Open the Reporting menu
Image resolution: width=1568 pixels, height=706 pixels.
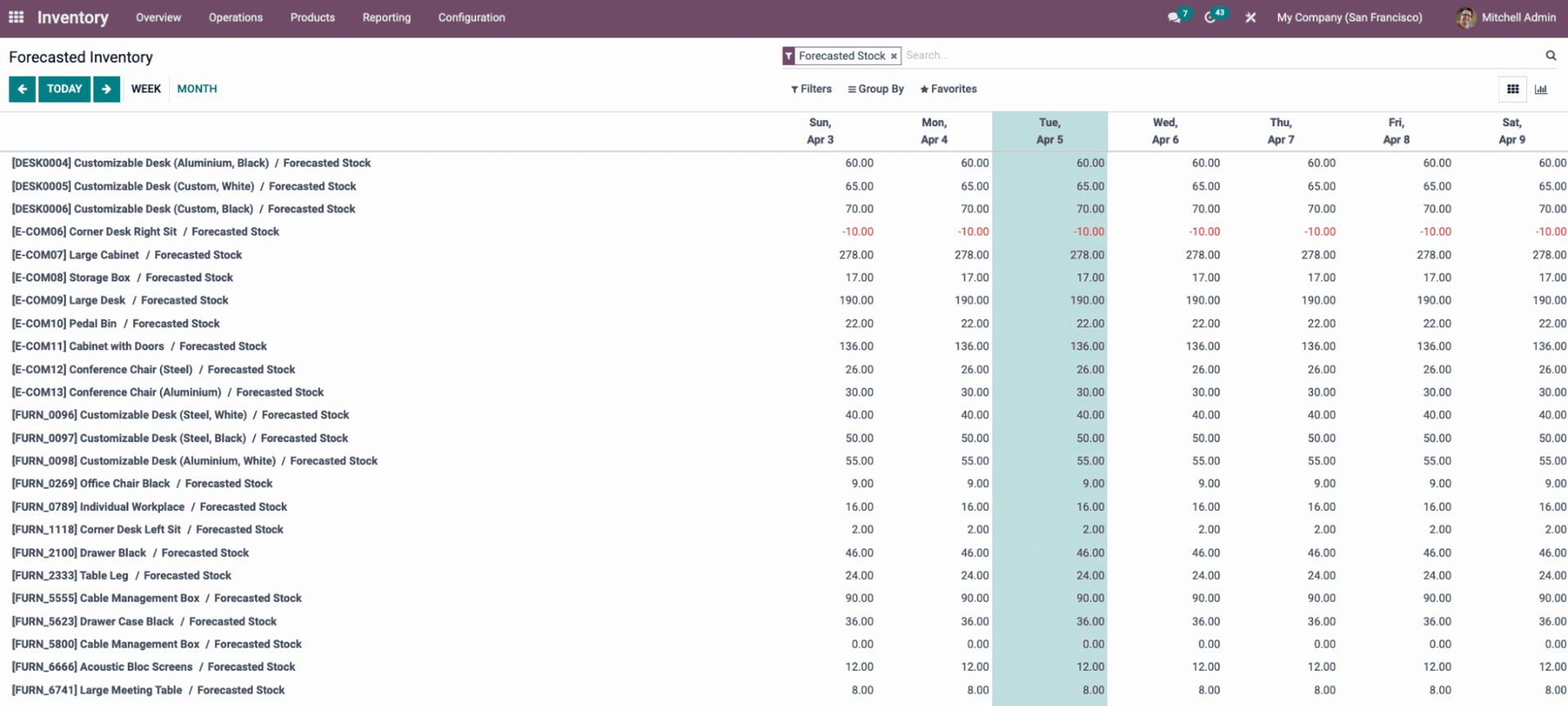coord(386,17)
